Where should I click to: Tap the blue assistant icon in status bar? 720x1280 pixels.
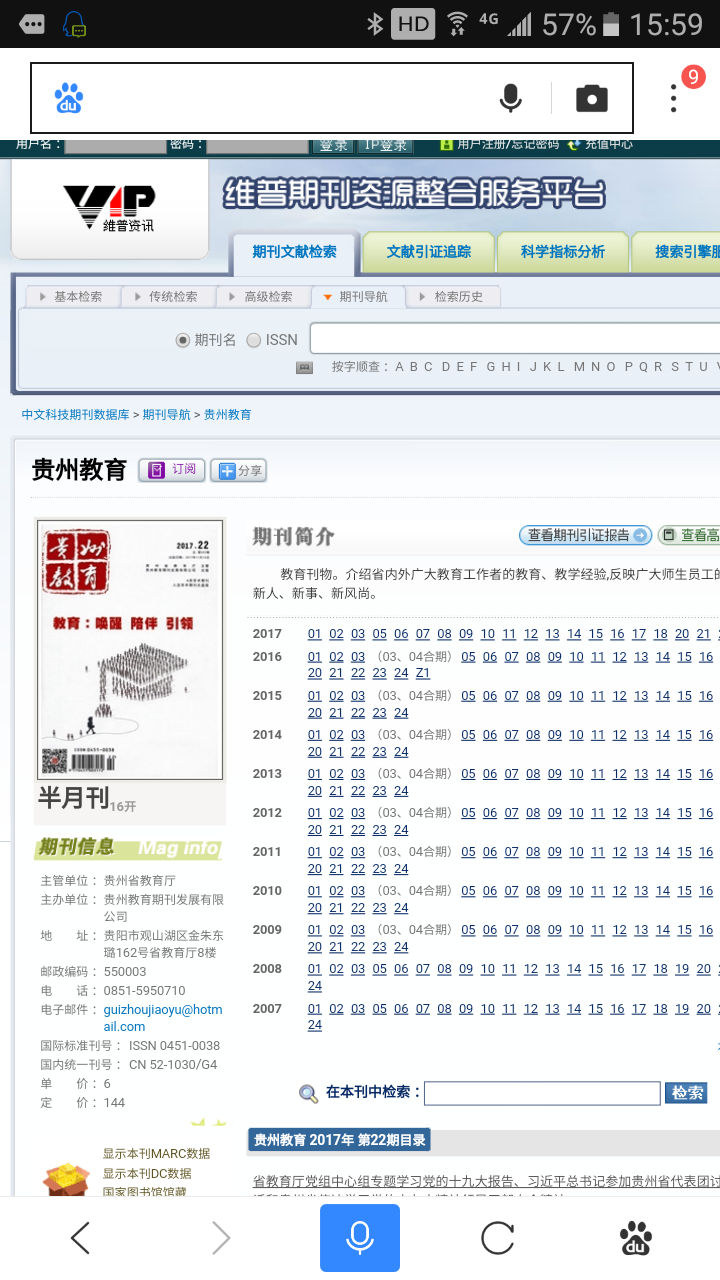[x=74, y=23]
